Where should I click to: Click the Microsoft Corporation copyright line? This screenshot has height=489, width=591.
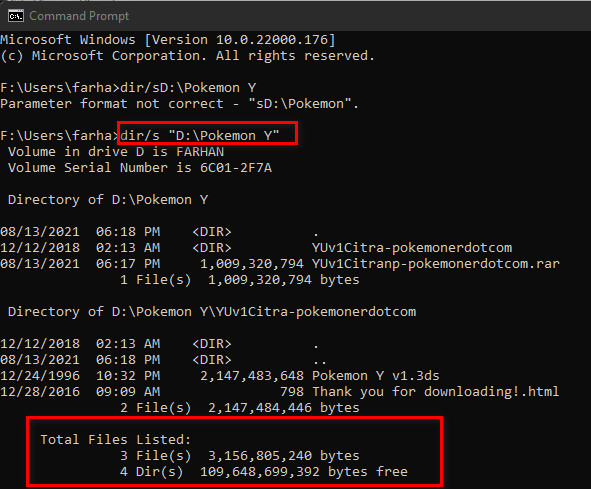tap(187, 56)
